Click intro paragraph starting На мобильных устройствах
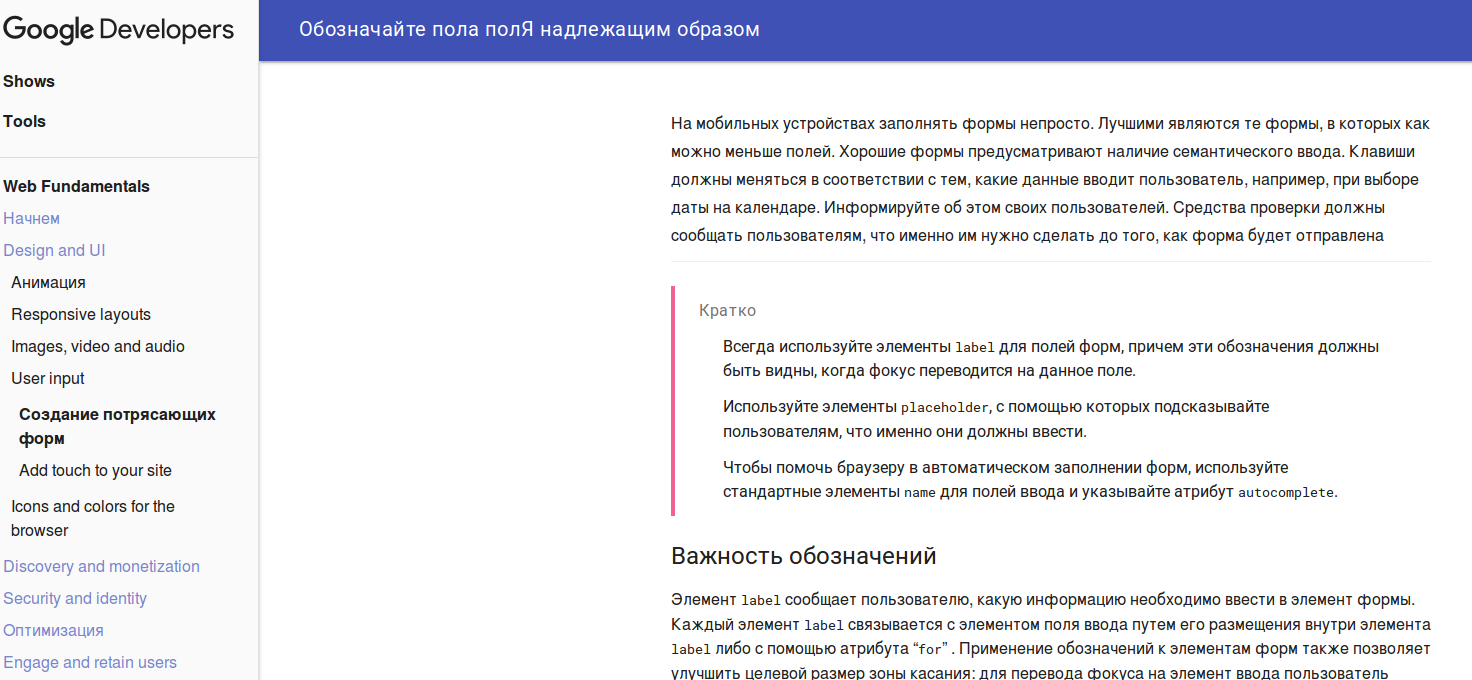1472x680 pixels. click(1051, 180)
